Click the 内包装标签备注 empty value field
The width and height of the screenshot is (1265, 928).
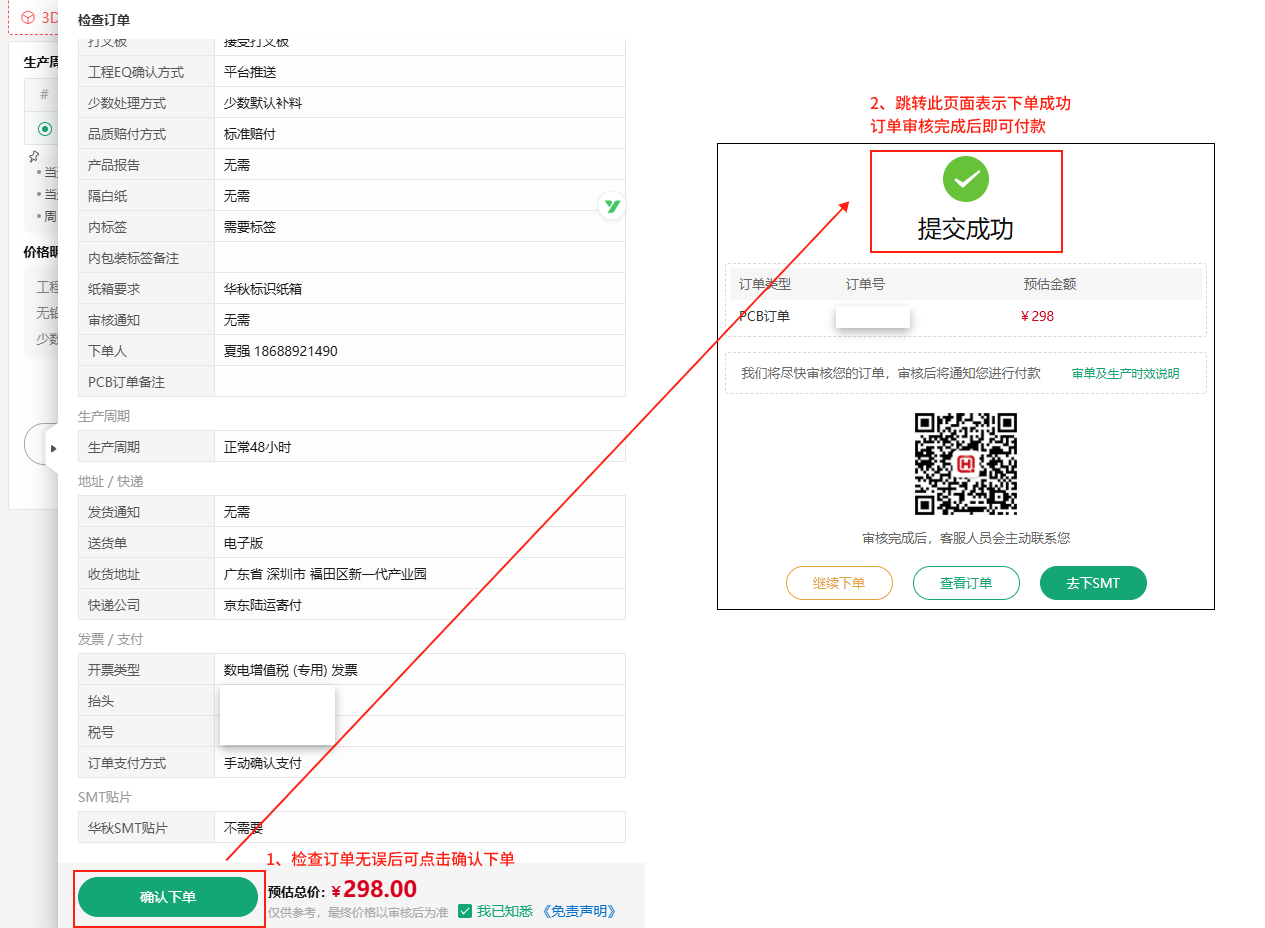coord(419,258)
